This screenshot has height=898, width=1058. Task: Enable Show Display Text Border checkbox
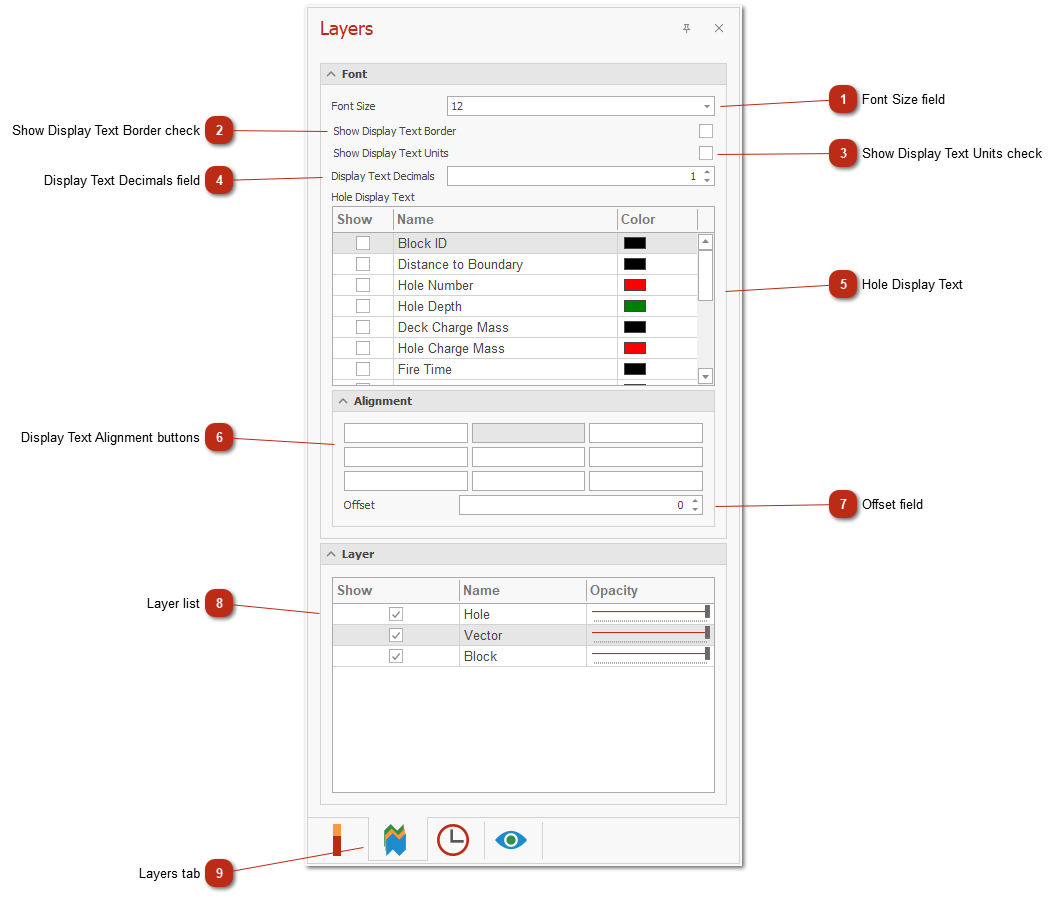706,131
